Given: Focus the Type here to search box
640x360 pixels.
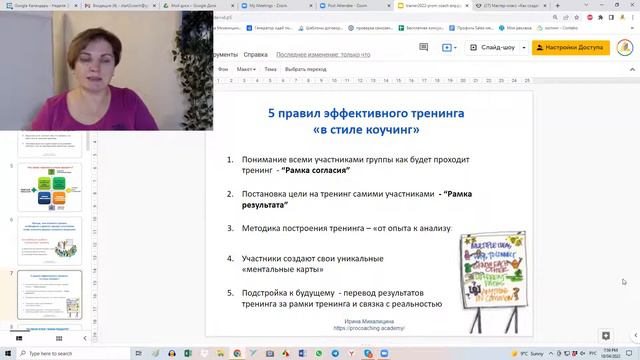Looking at the screenshot, I should pyautogui.click(x=73, y=353).
